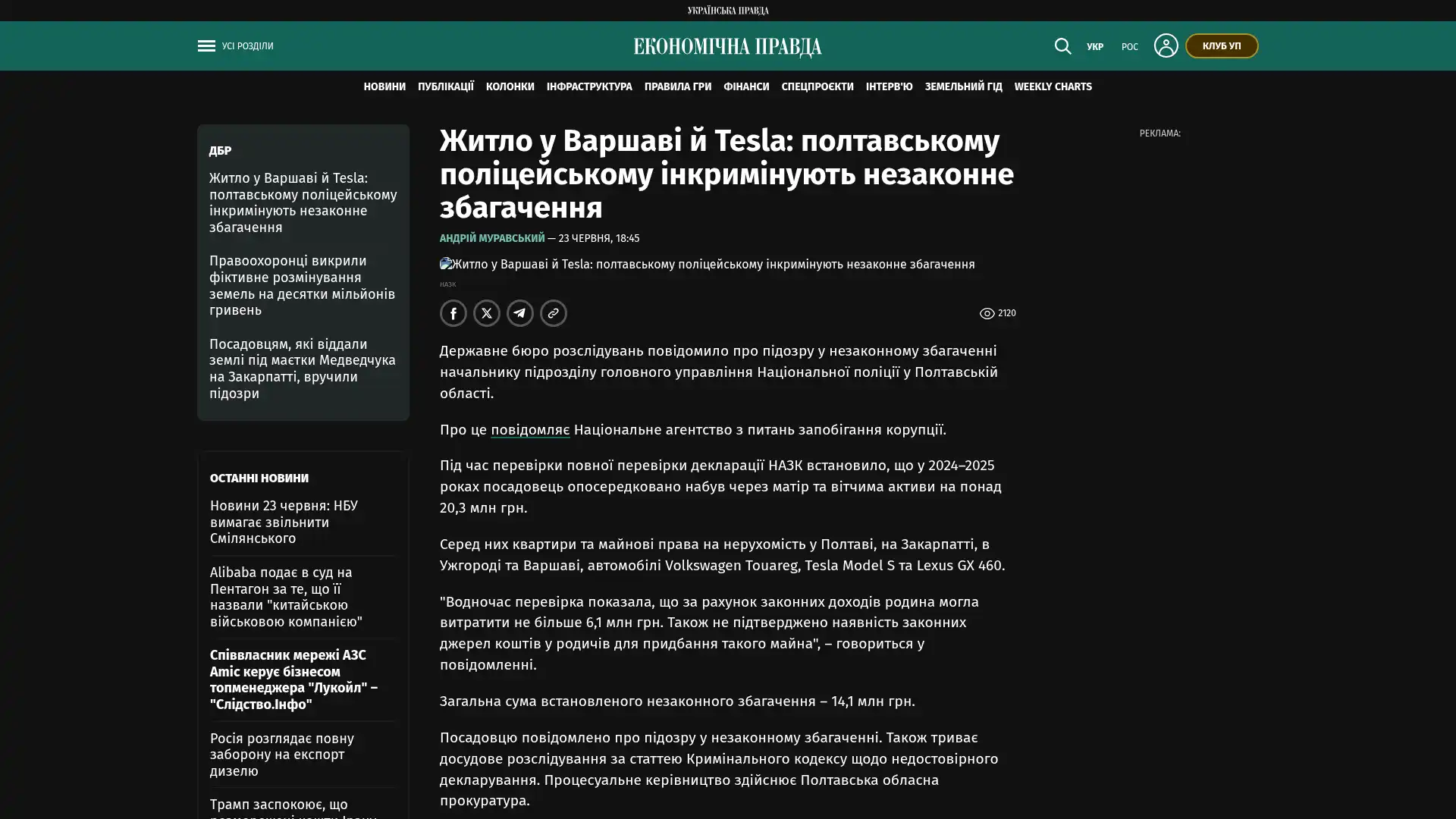Click the НАЗК image credit caption
This screenshot has height=819, width=1456.
(x=448, y=284)
